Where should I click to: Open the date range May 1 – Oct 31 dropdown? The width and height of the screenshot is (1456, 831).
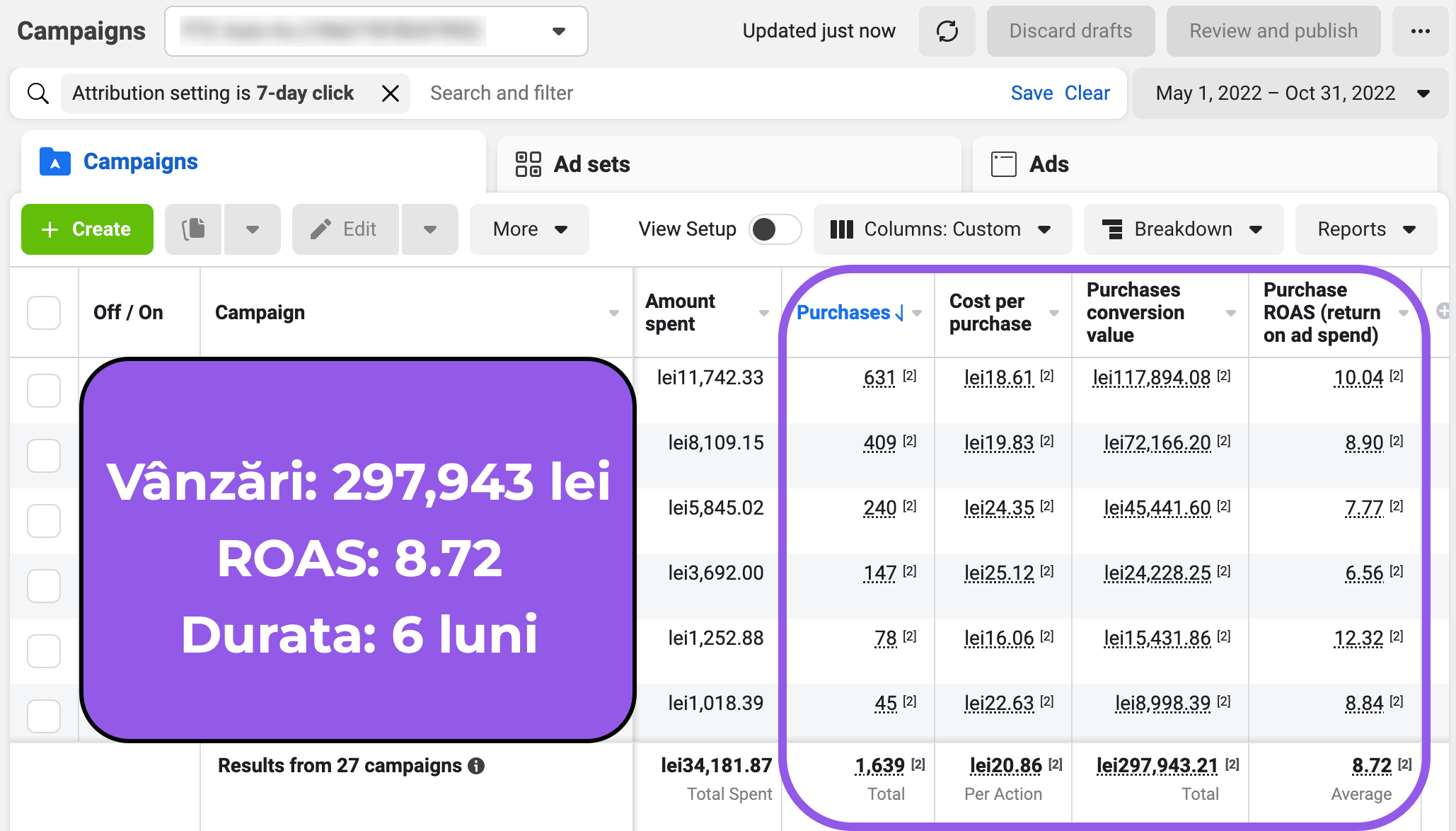pos(1290,93)
